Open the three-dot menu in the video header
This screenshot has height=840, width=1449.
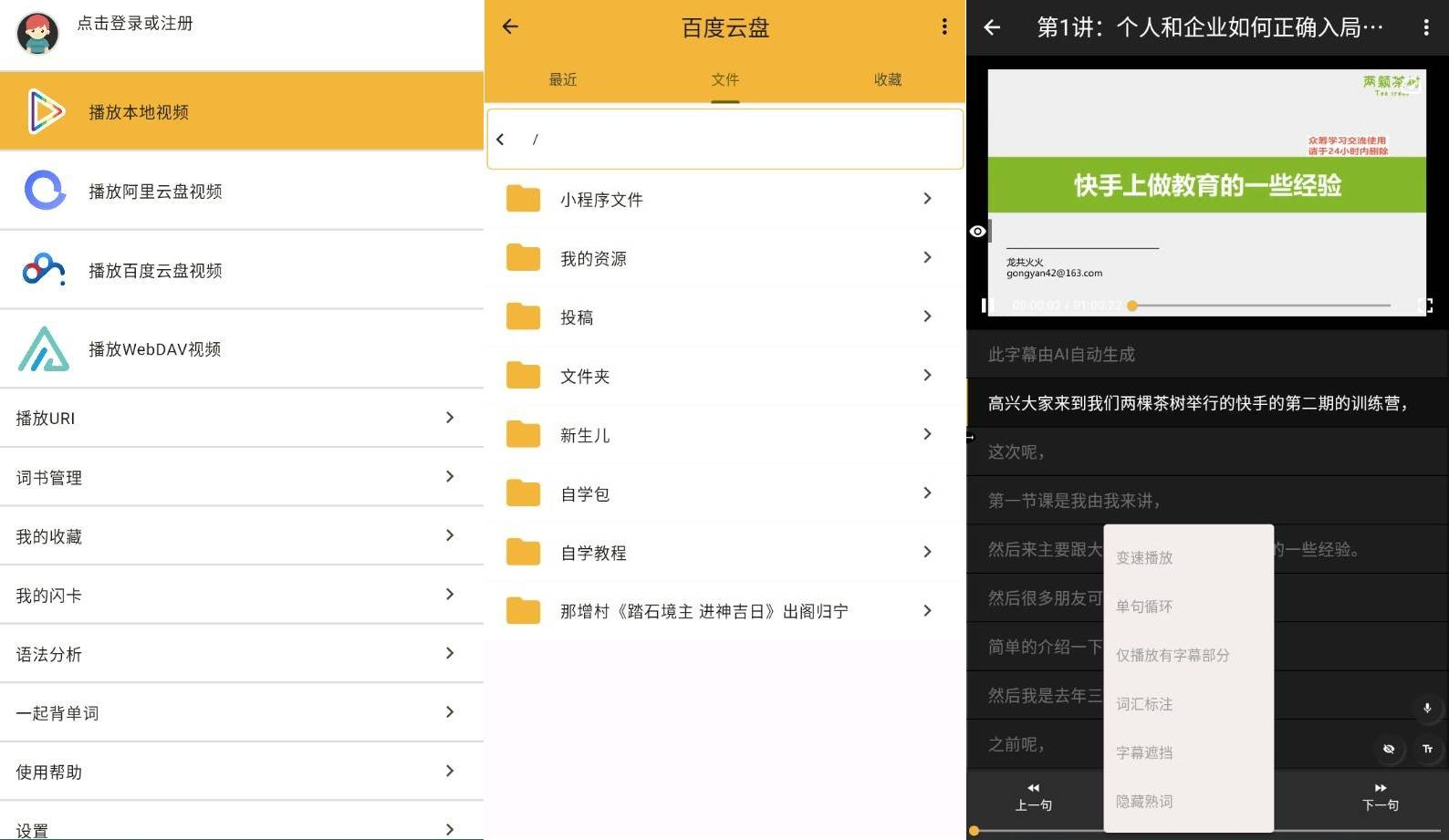pyautogui.click(x=1425, y=27)
